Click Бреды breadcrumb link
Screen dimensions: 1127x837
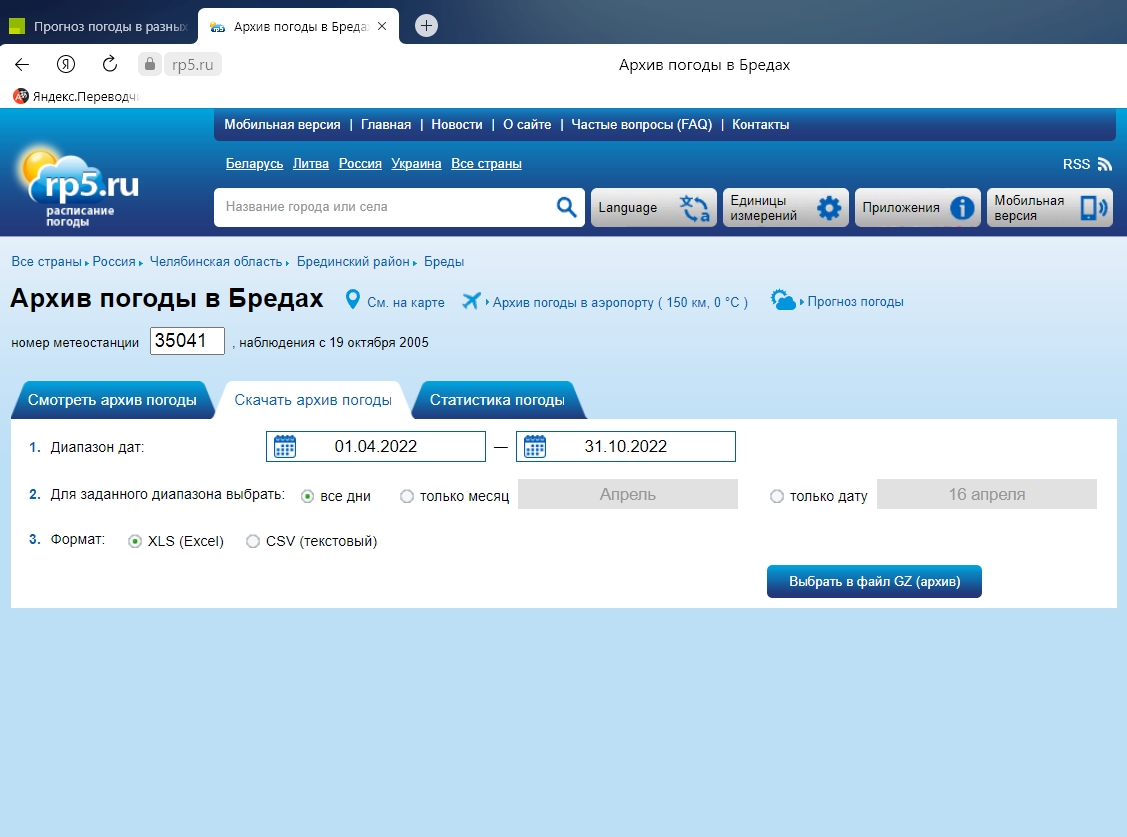(444, 262)
